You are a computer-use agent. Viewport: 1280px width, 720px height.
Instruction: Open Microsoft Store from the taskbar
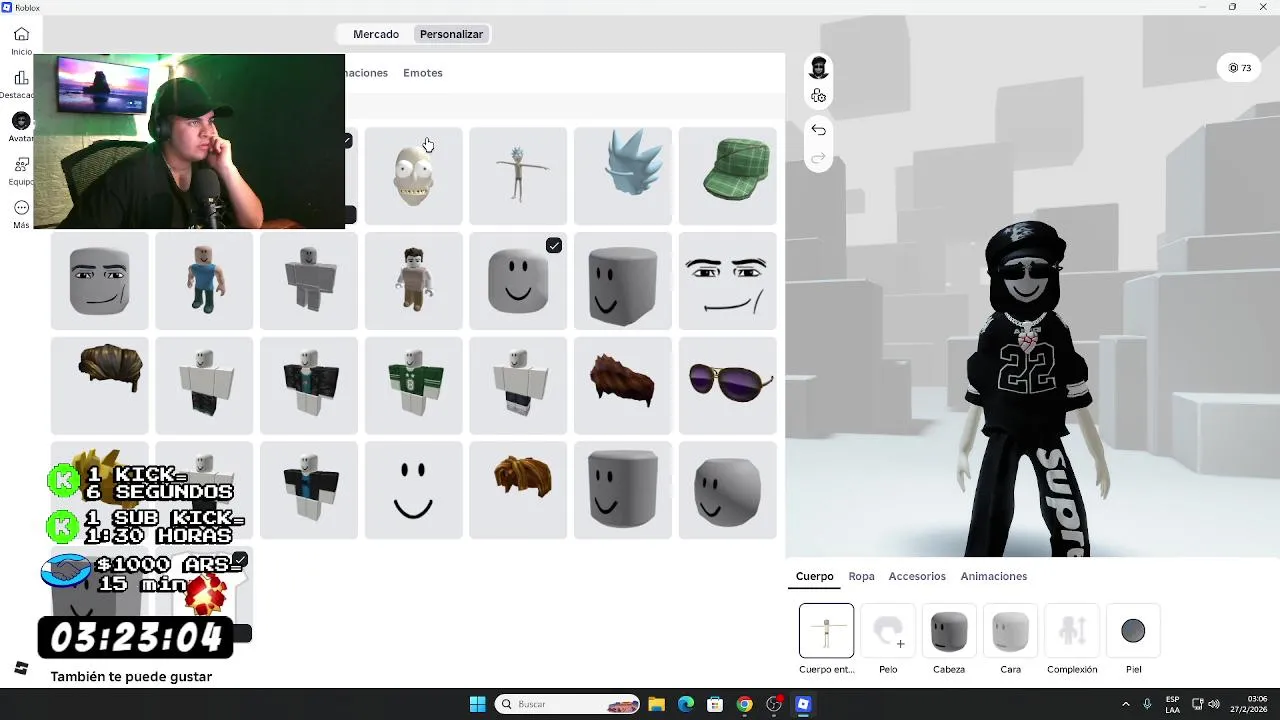point(715,704)
